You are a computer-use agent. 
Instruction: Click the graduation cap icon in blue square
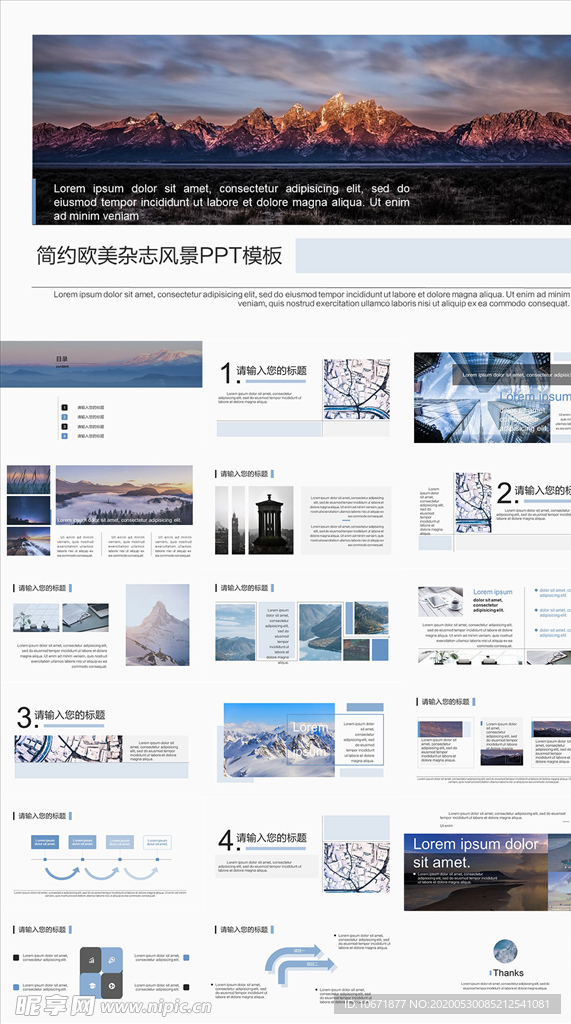[90, 985]
